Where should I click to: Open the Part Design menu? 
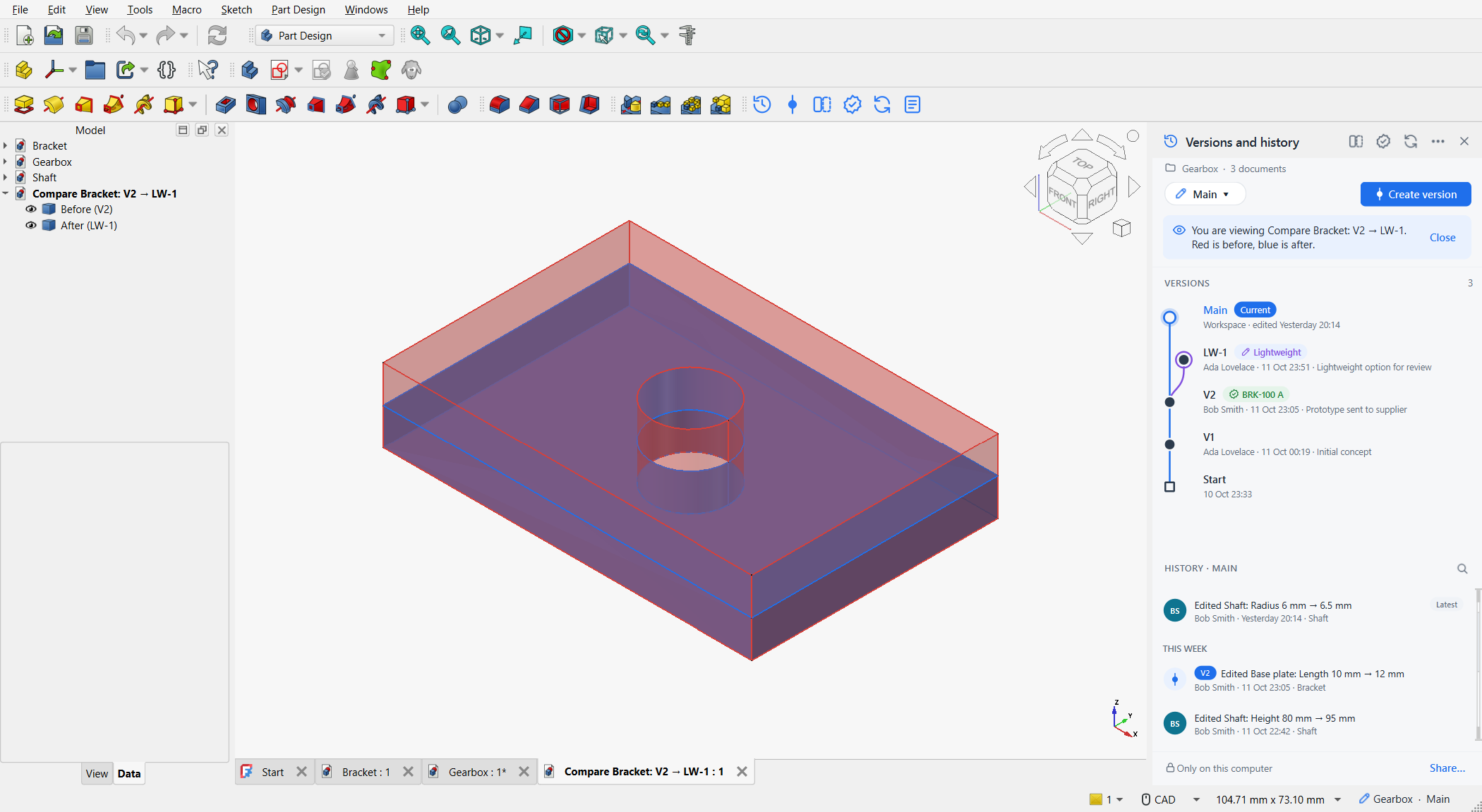298,10
